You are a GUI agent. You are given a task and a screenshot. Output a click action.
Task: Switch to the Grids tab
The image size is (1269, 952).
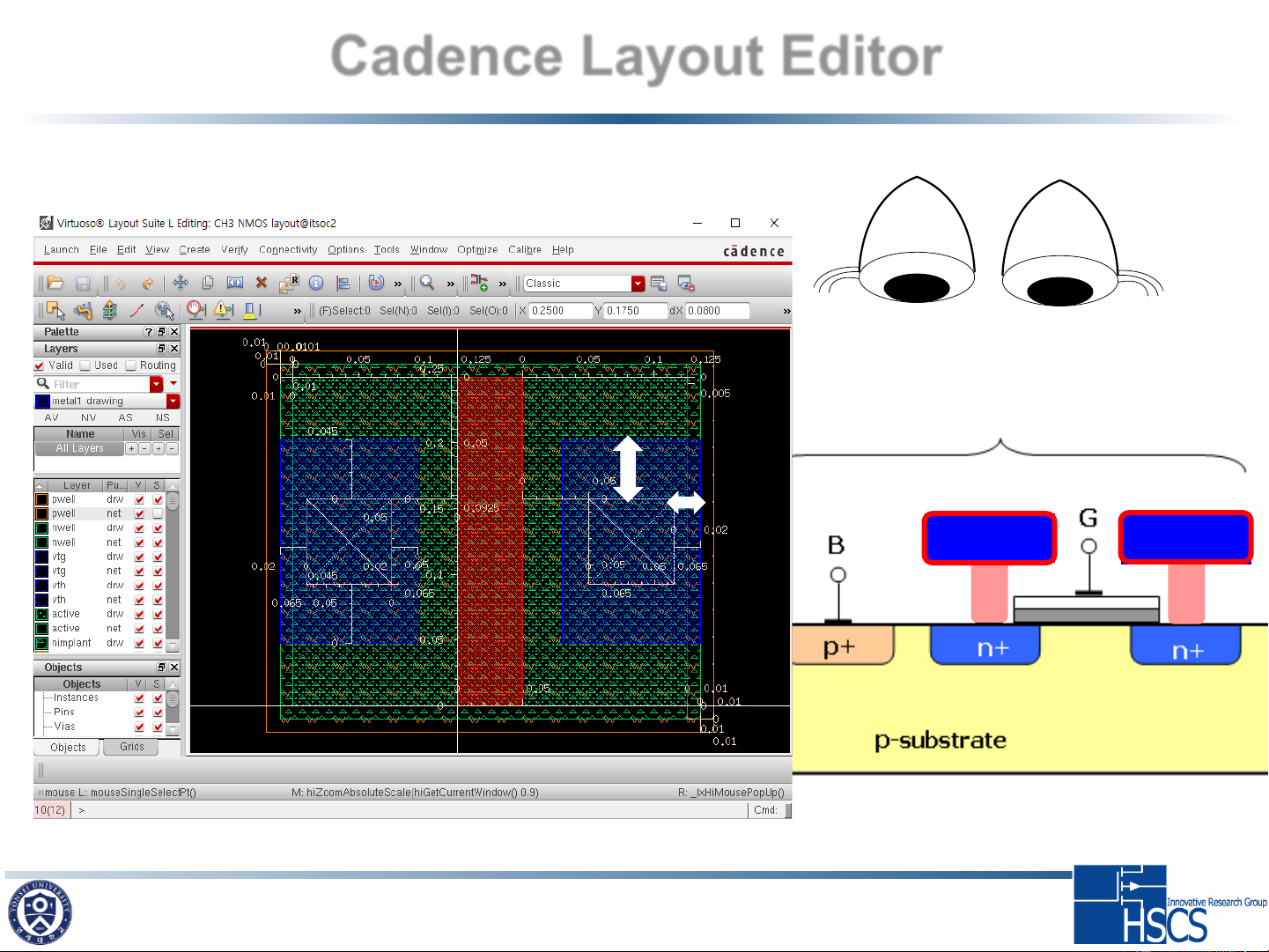click(x=132, y=747)
